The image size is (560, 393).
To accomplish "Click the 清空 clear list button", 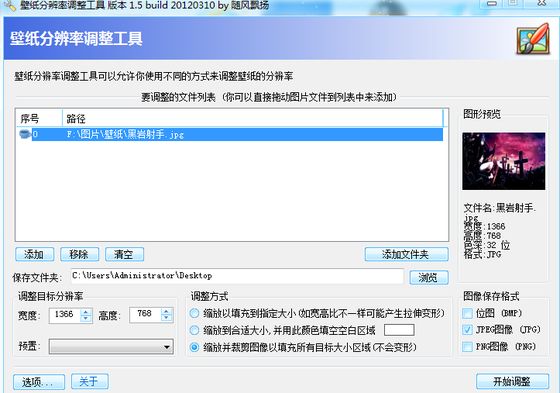I will click(124, 254).
